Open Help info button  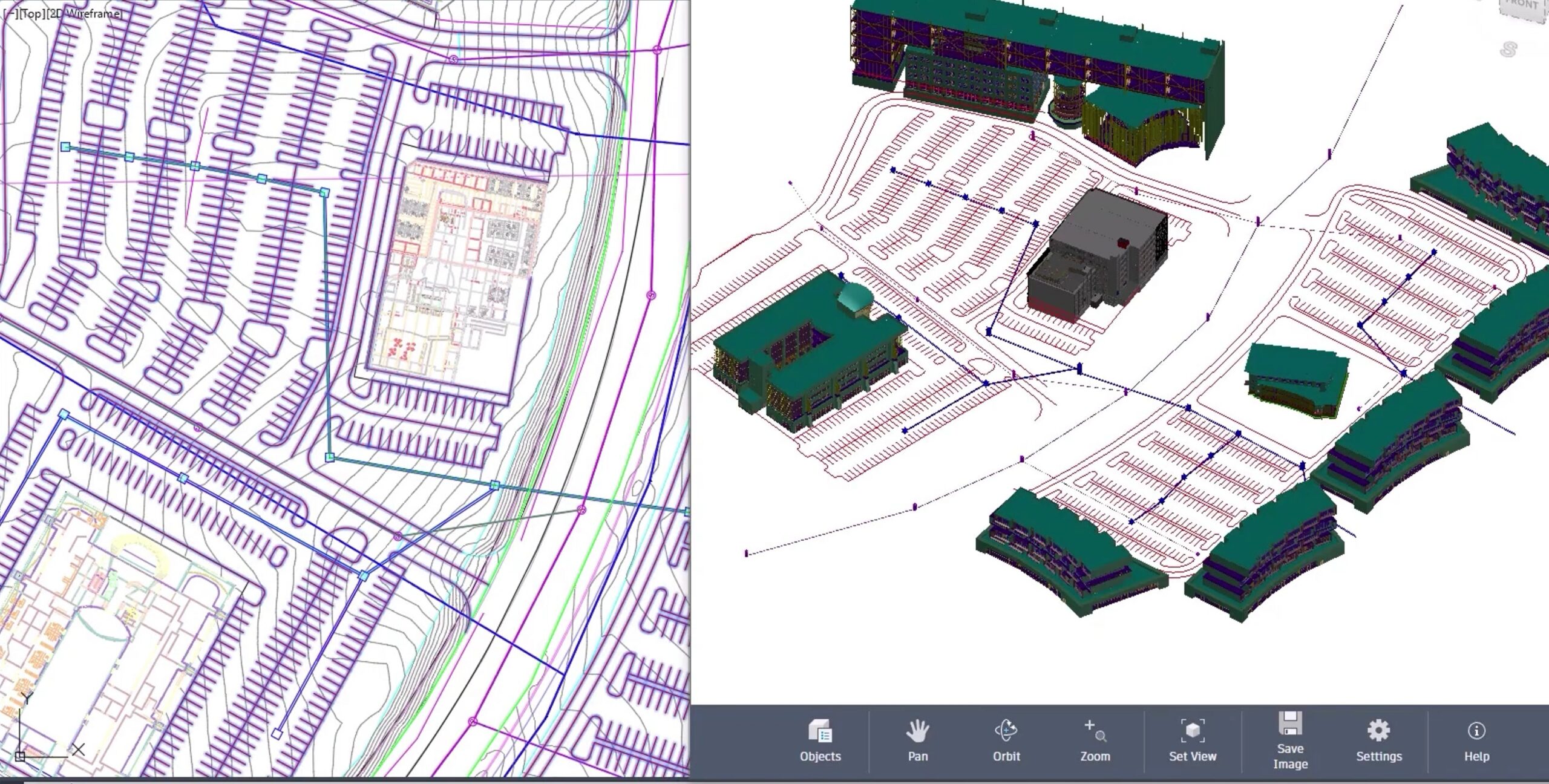click(1476, 741)
